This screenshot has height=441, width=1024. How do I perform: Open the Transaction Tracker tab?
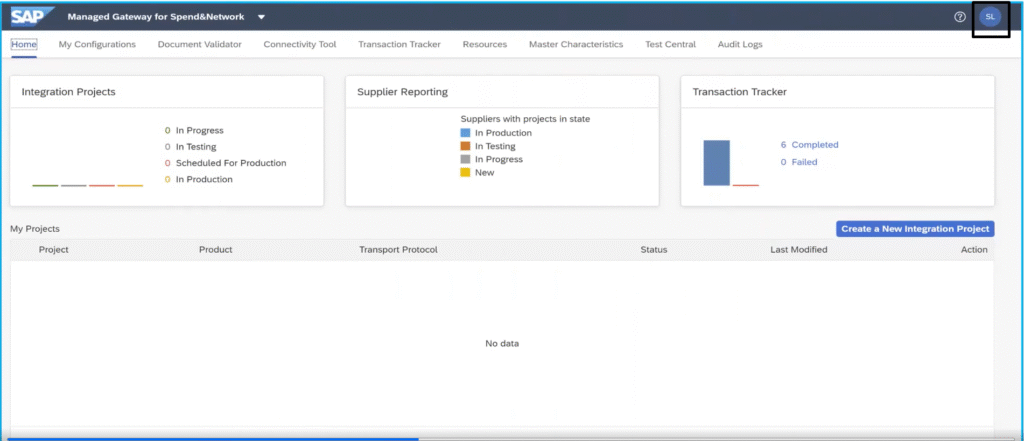coord(400,44)
